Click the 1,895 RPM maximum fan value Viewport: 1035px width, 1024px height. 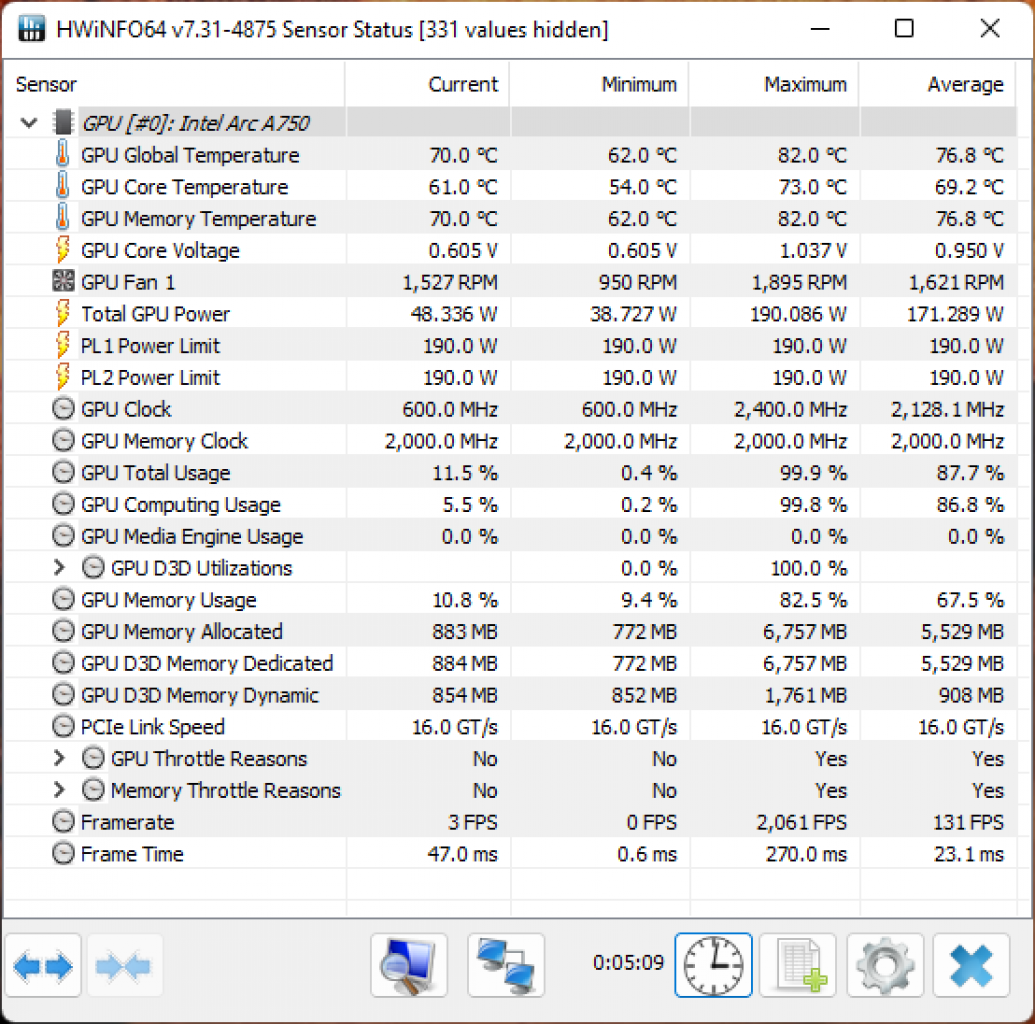click(x=799, y=282)
